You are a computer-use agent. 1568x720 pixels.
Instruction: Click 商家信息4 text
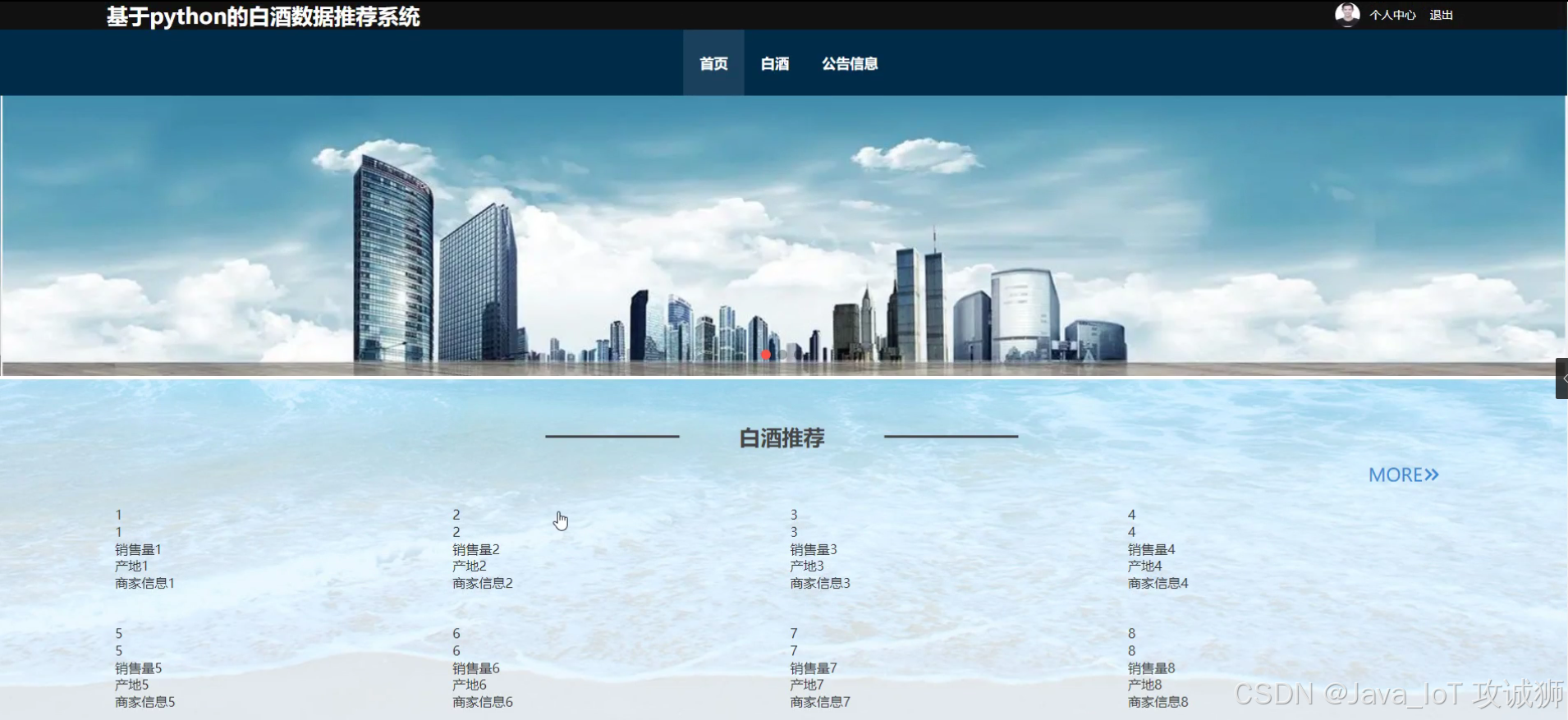[1158, 583]
